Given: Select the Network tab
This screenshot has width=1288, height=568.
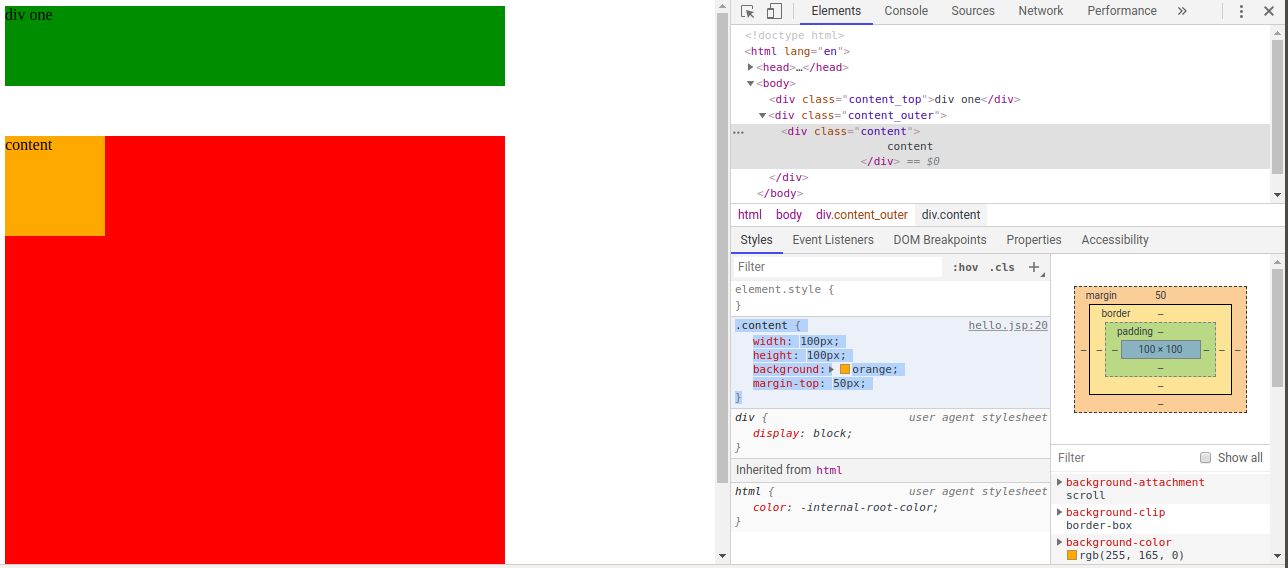Looking at the screenshot, I should click(1041, 11).
